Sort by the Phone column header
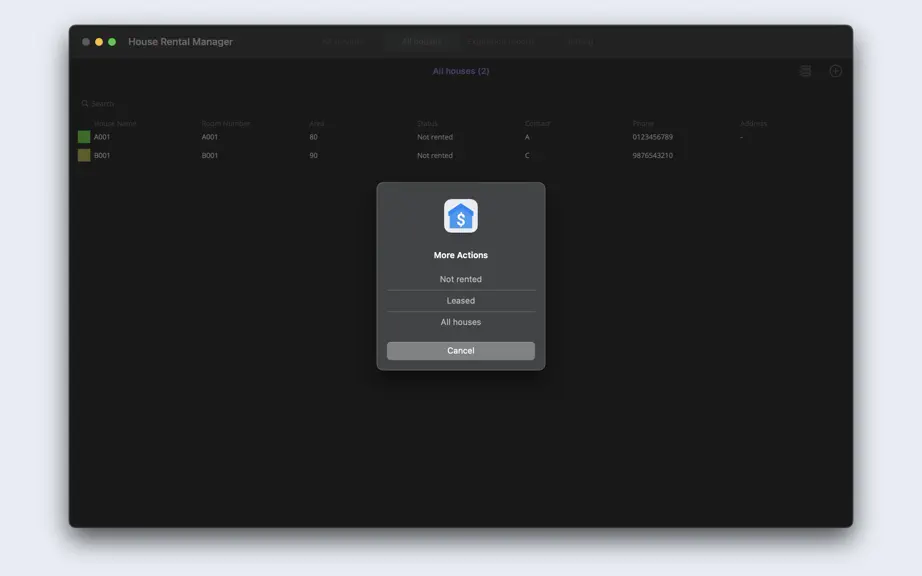 [x=643, y=123]
